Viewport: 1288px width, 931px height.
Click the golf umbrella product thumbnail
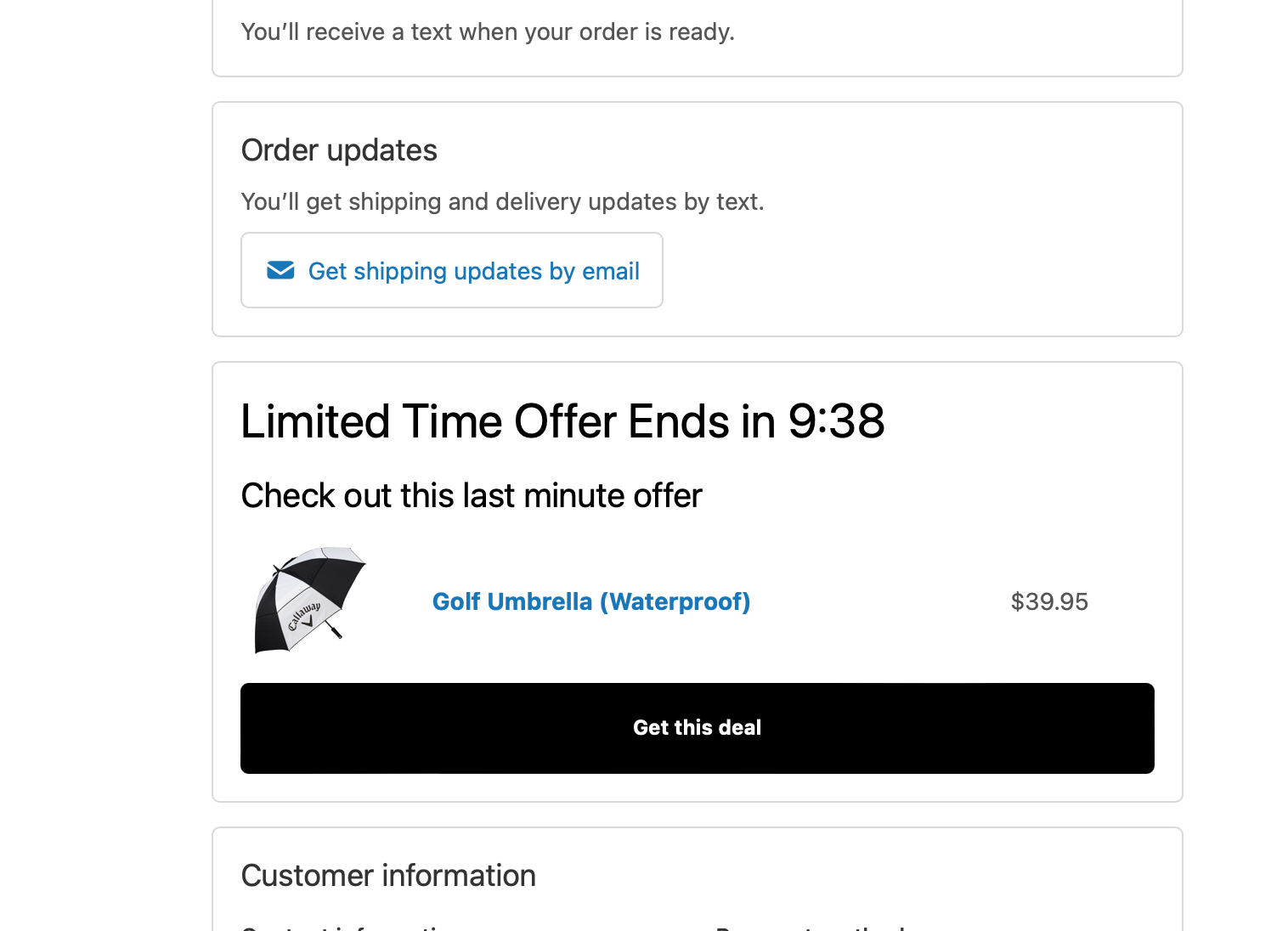(x=310, y=601)
